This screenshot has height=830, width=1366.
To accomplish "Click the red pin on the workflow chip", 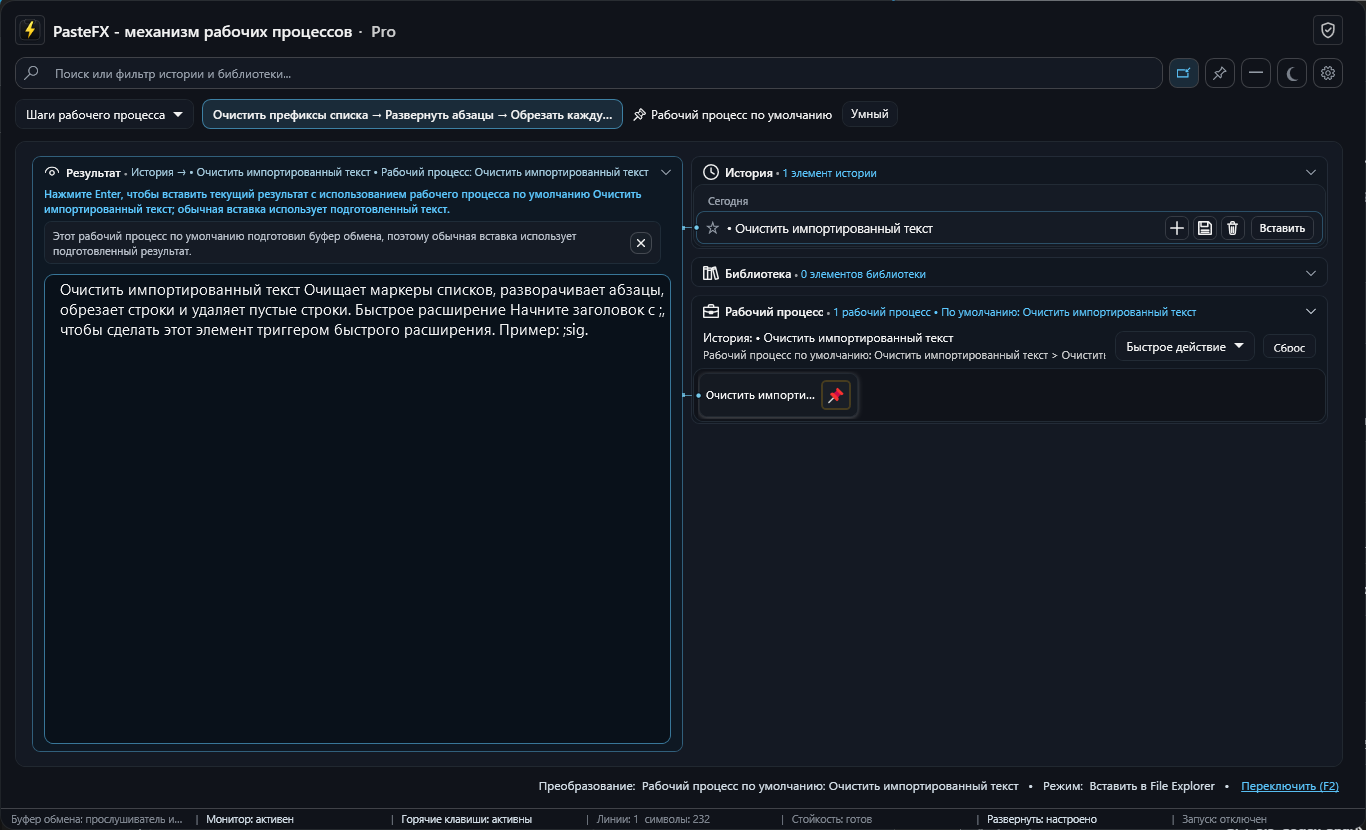I will pyautogui.click(x=836, y=396).
